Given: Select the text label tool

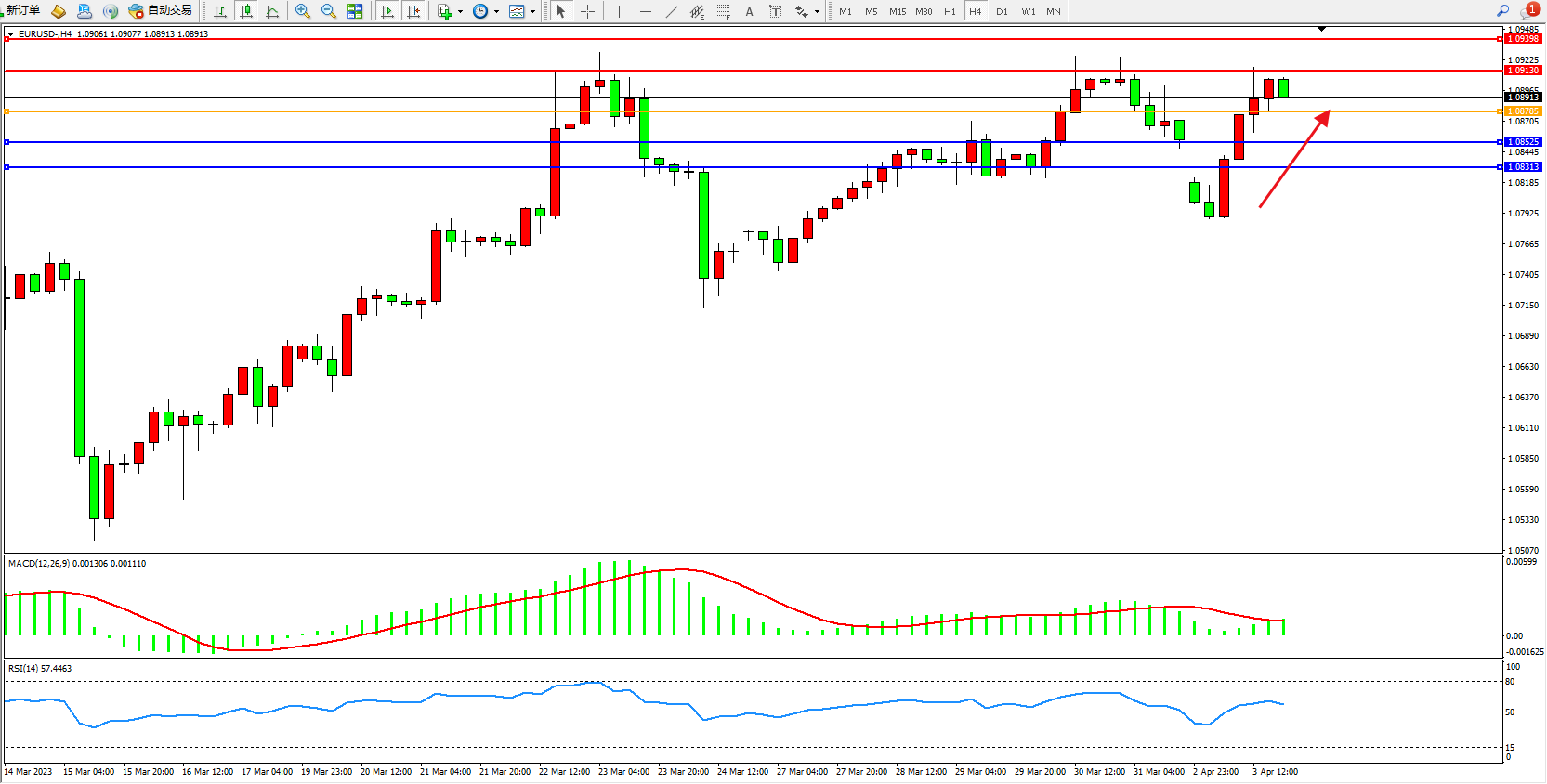Looking at the screenshot, I should [x=749, y=11].
